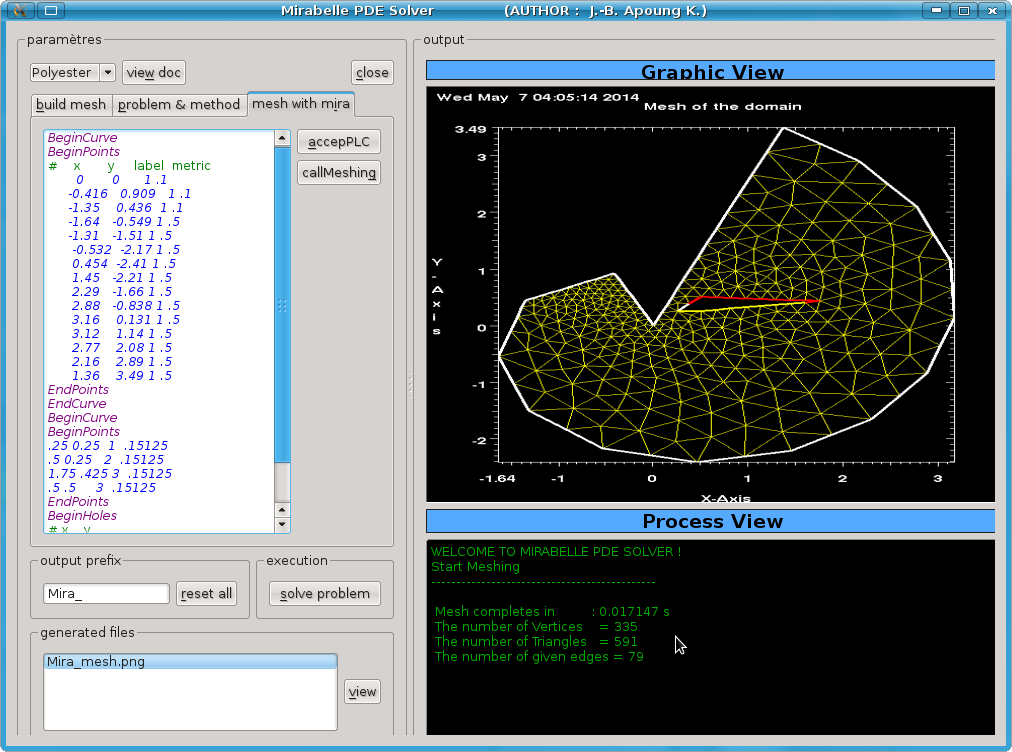Screen dimensions: 1012x752
Task: Open the problem & method tab
Action: pyautogui.click(x=179, y=105)
